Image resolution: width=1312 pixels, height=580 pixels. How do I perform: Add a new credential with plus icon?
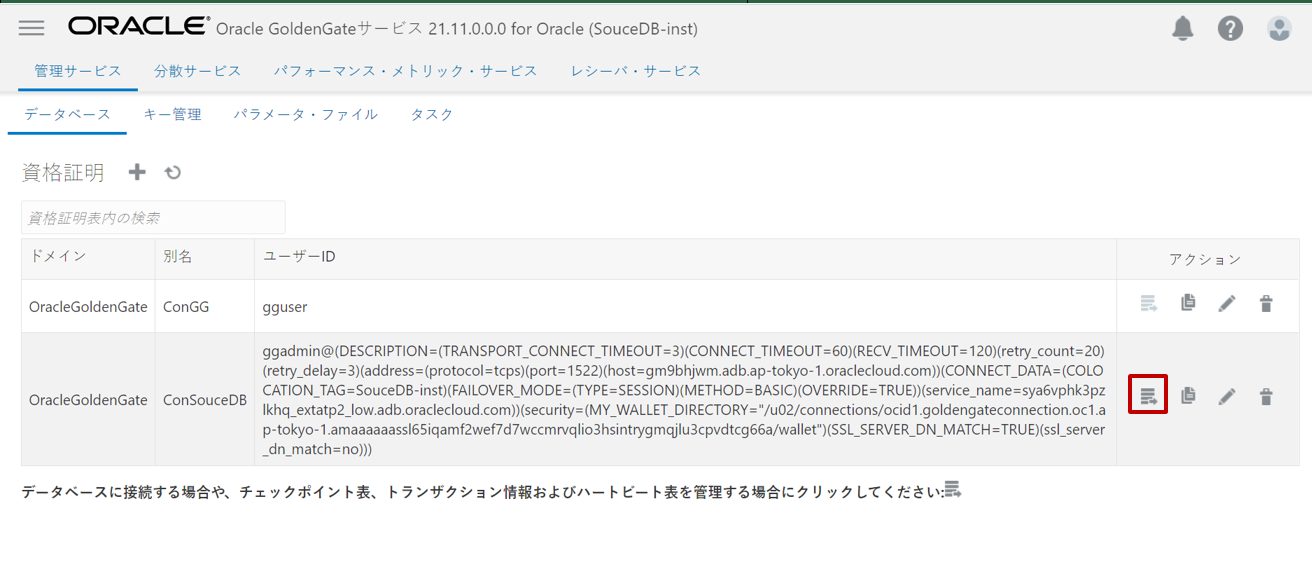coord(137,172)
